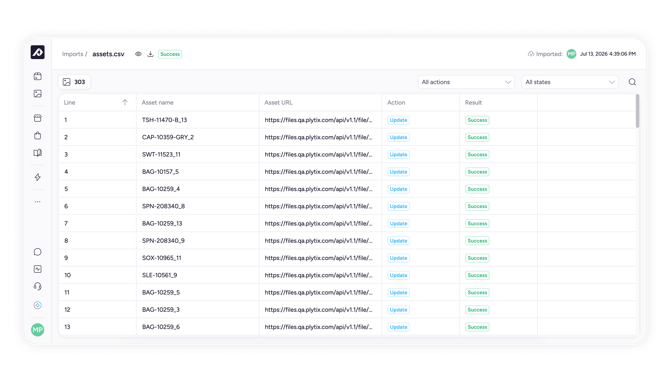Click the table vertical scrollbar thumb

(x=638, y=111)
